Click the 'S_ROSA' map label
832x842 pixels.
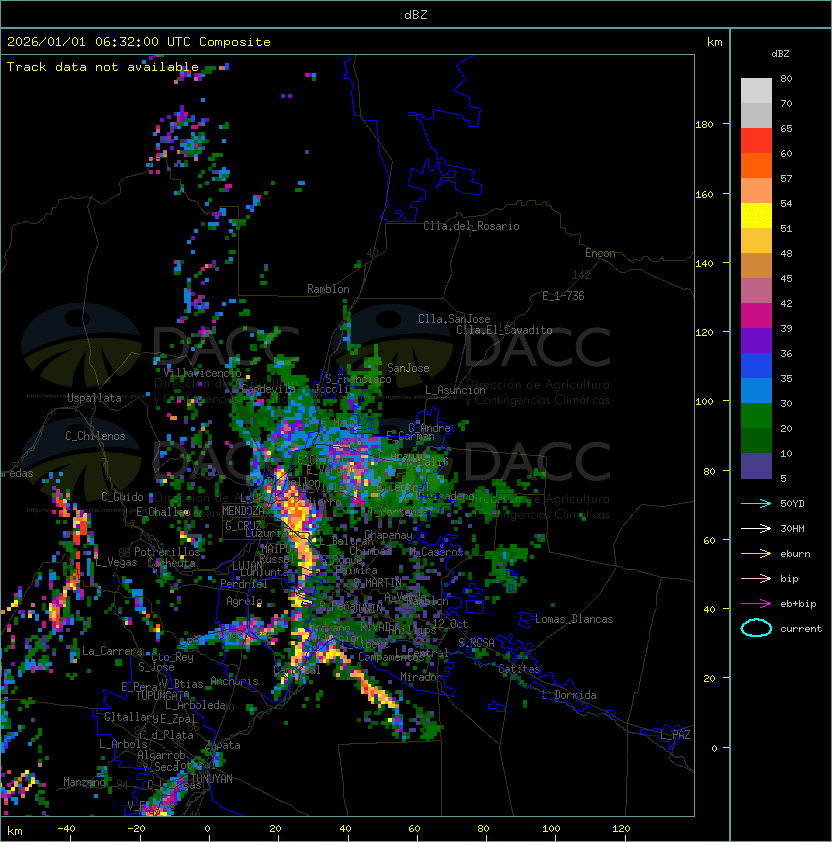476,643
